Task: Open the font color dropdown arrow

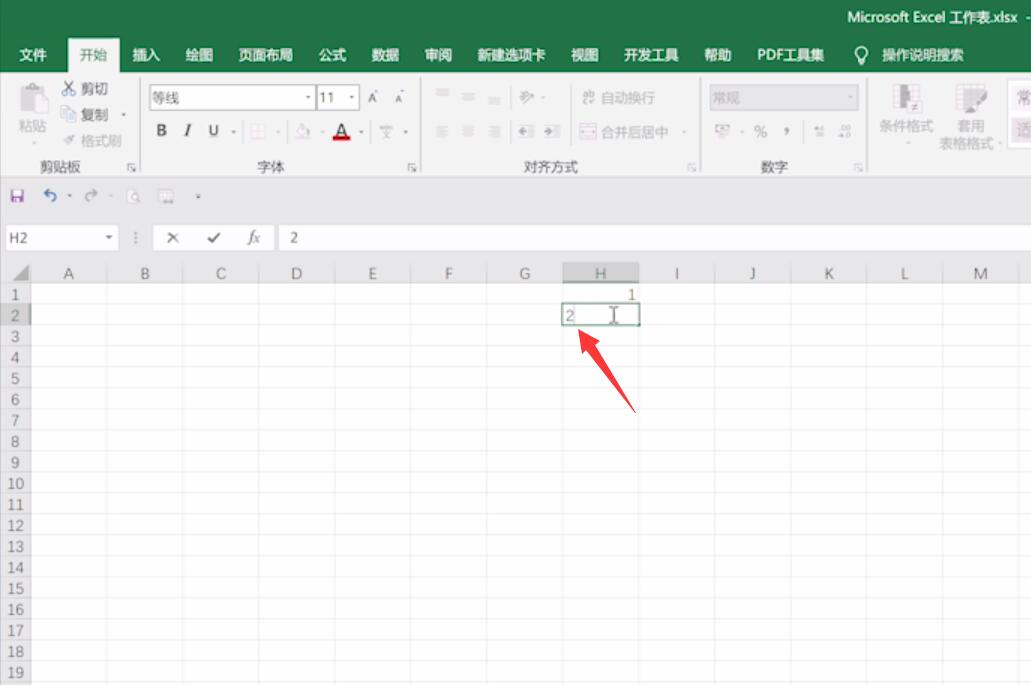Action: (362, 132)
